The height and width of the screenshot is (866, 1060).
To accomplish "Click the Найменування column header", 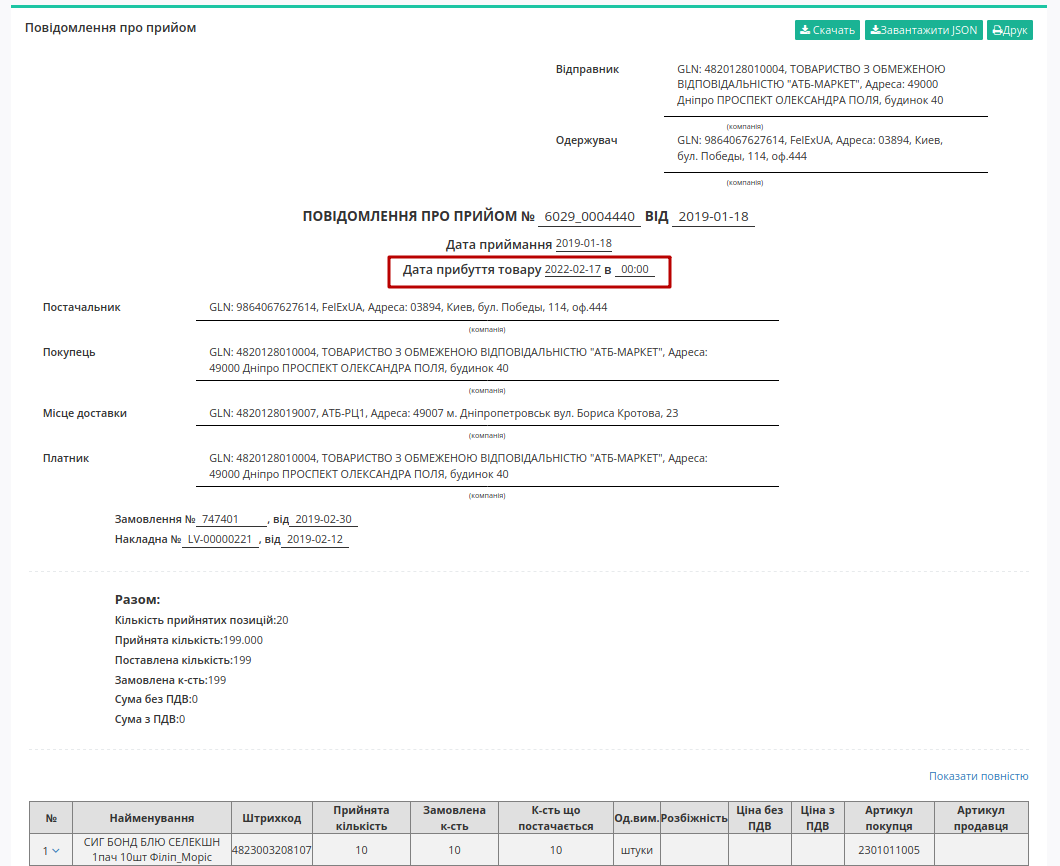I will point(152,818).
